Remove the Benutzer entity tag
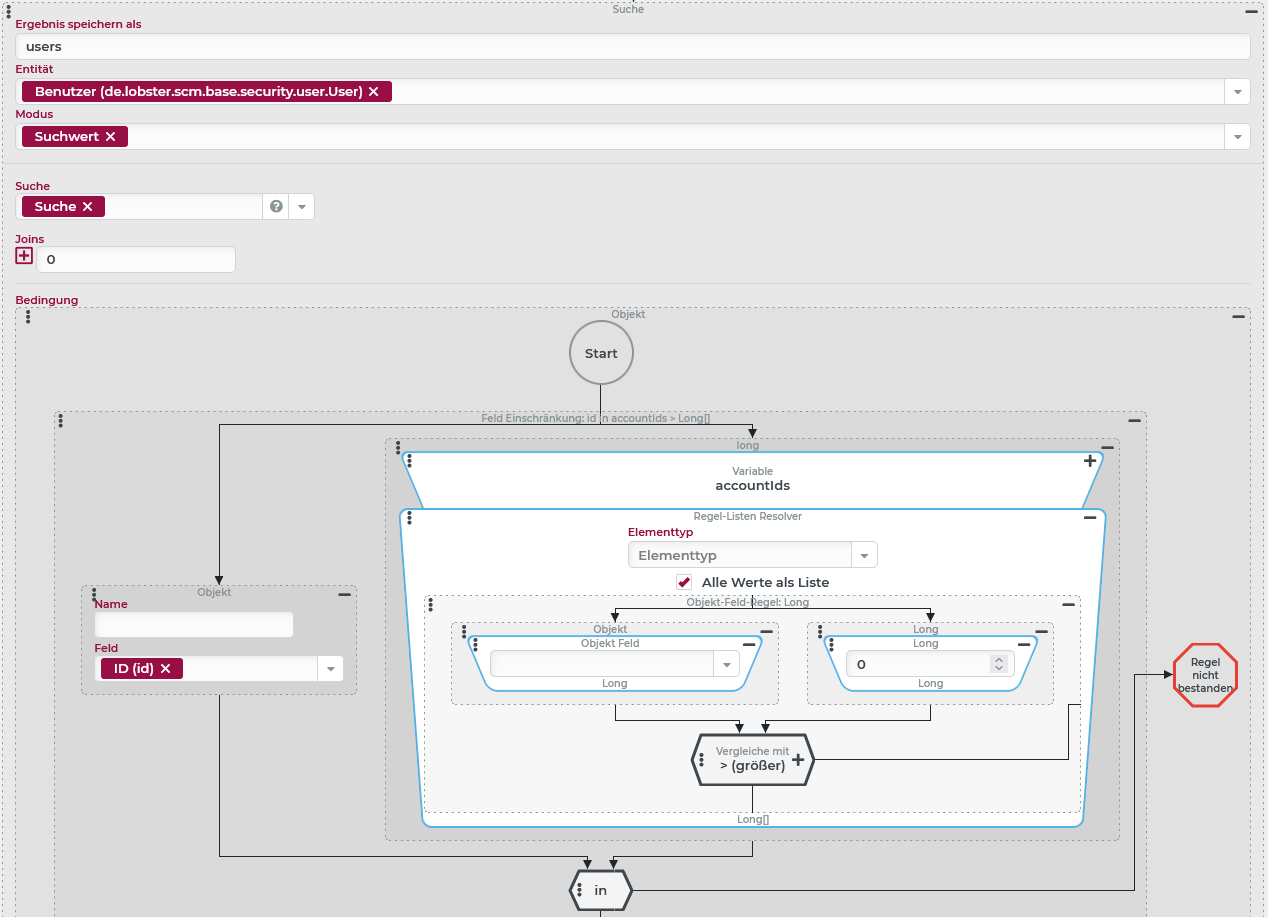Image resolution: width=1268 pixels, height=917 pixels. pos(374,92)
